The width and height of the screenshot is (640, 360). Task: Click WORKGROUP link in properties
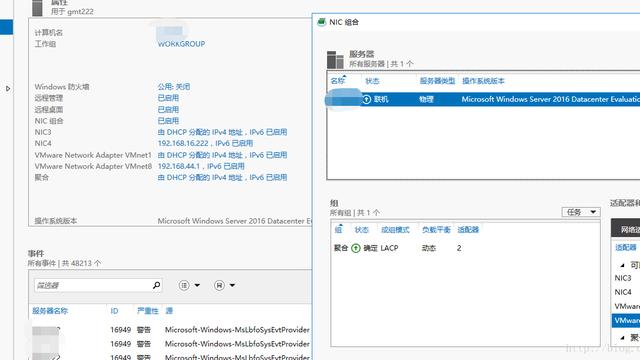pos(181,44)
